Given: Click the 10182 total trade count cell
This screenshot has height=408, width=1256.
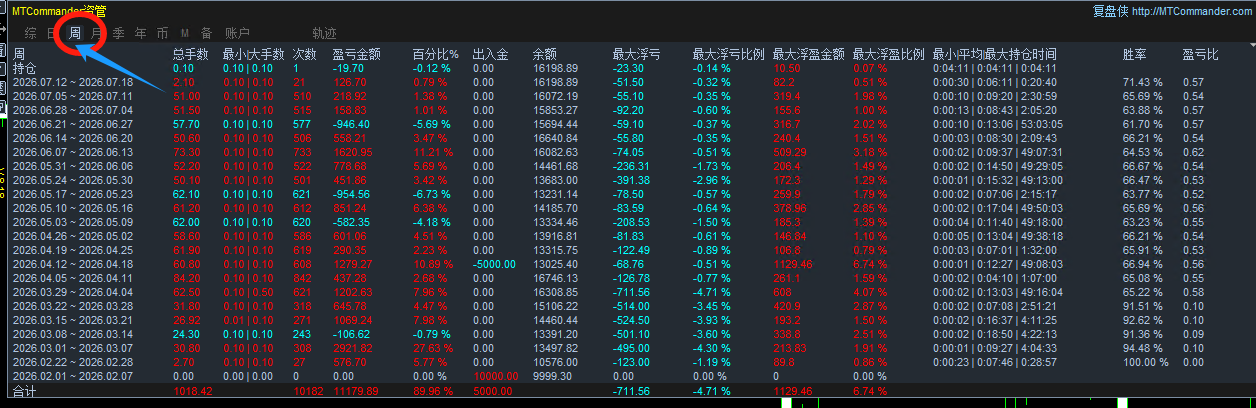Looking at the screenshot, I should pyautogui.click(x=308, y=390).
